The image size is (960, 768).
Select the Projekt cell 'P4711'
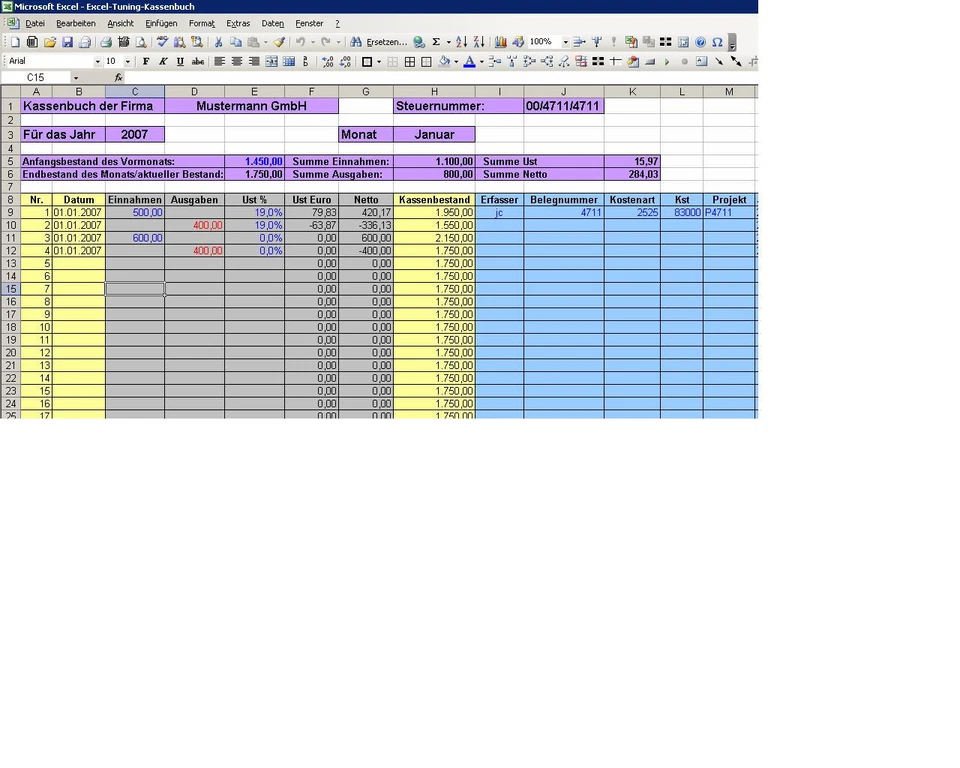click(729, 213)
